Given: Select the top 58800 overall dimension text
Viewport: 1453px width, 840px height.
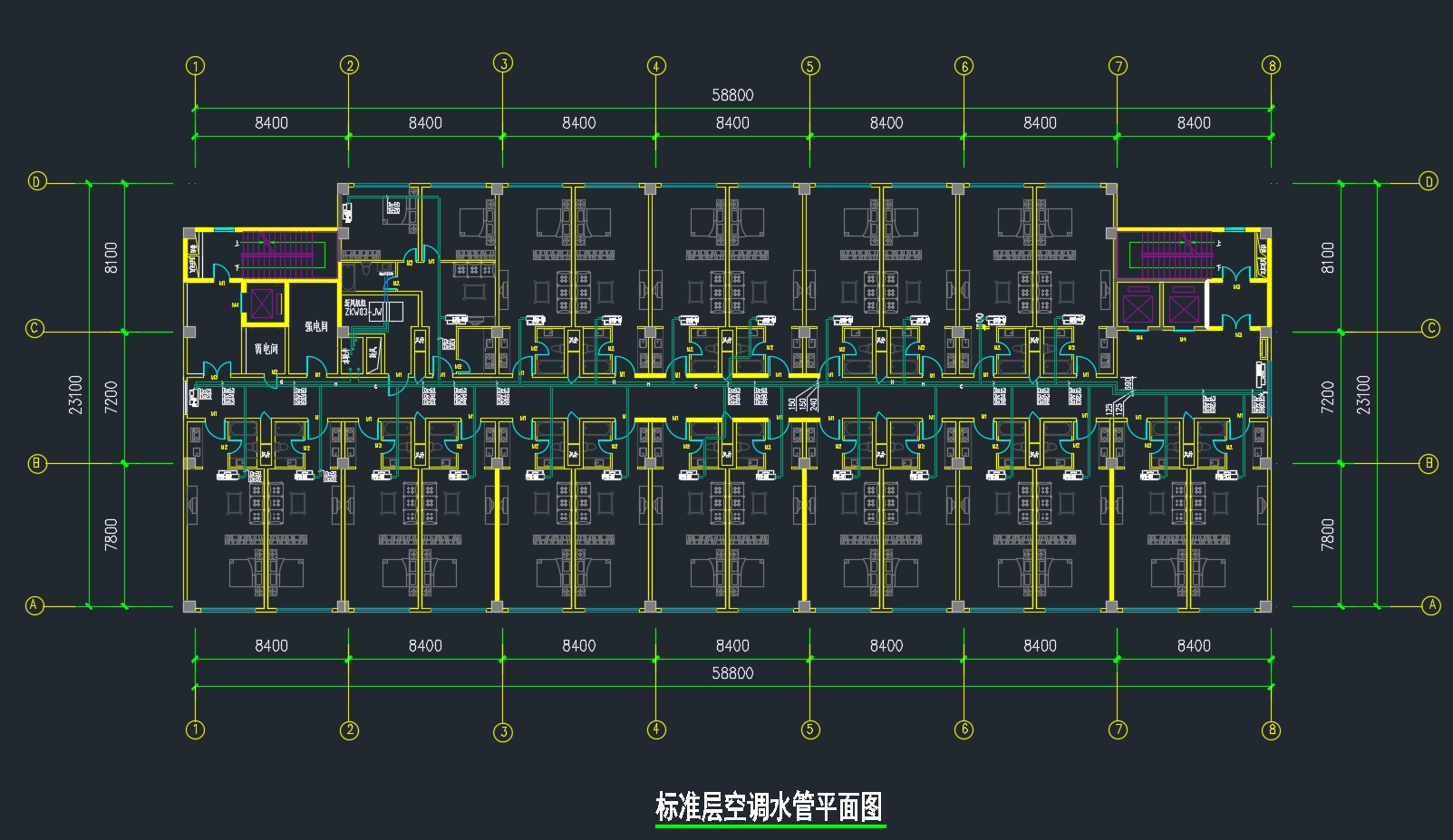Looking at the screenshot, I should tap(732, 95).
